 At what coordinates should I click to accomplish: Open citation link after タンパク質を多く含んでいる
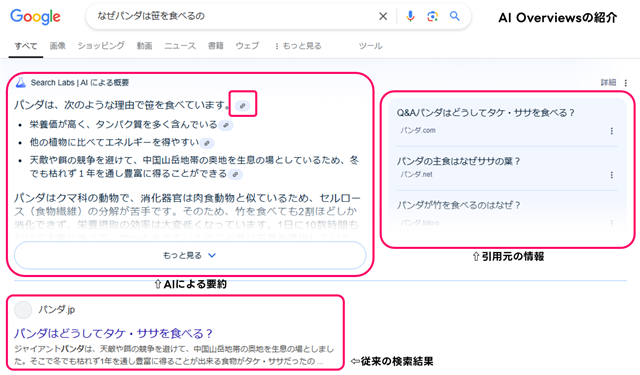coord(226,125)
